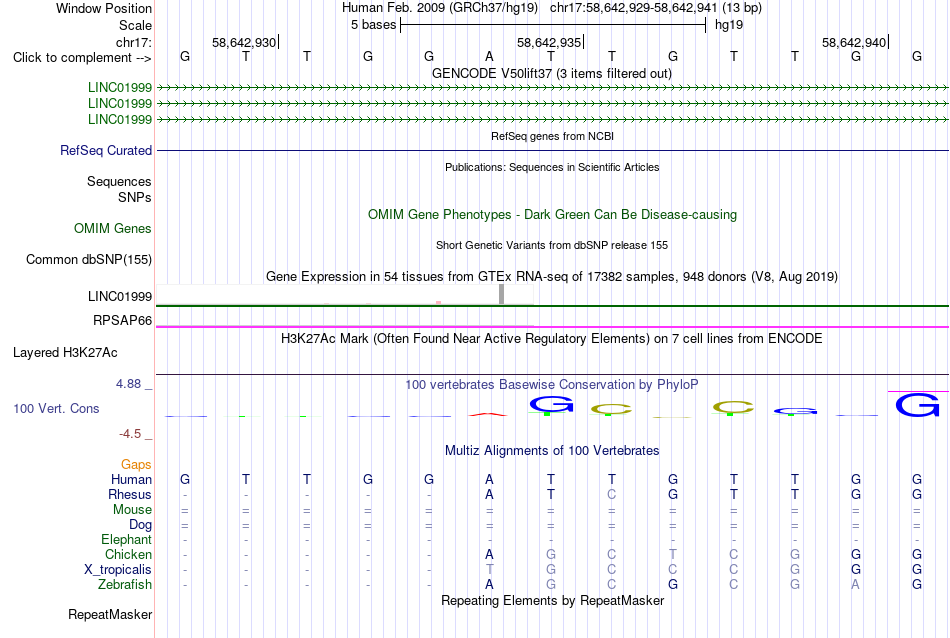Click the chr17:58,642,929-58,642,941 position text

tap(656, 8)
